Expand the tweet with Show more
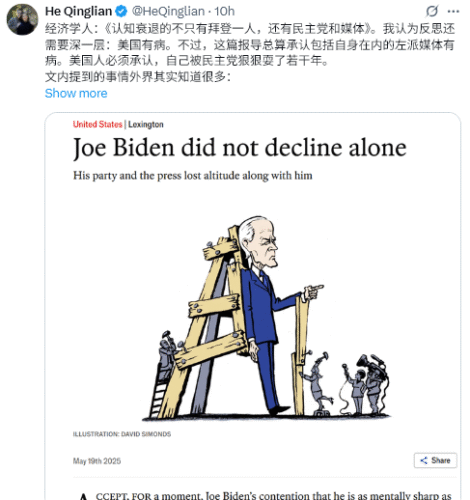470x500 pixels. point(76,93)
